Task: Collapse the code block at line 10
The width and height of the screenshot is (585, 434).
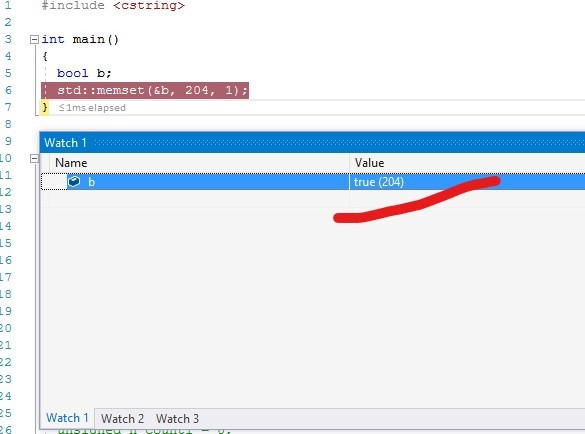Action: (34, 159)
